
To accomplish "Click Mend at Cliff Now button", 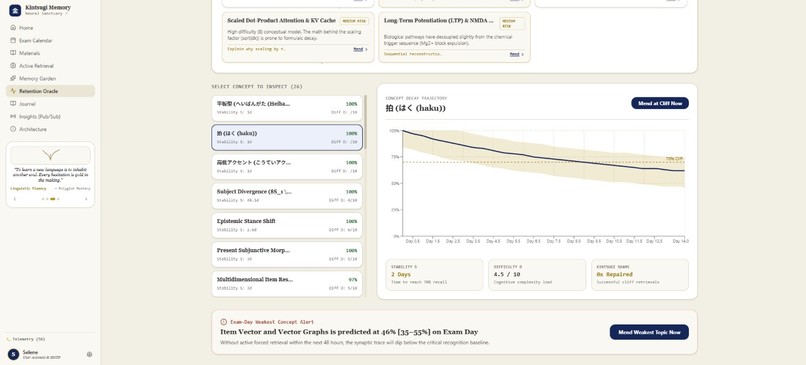I will pyautogui.click(x=660, y=103).
